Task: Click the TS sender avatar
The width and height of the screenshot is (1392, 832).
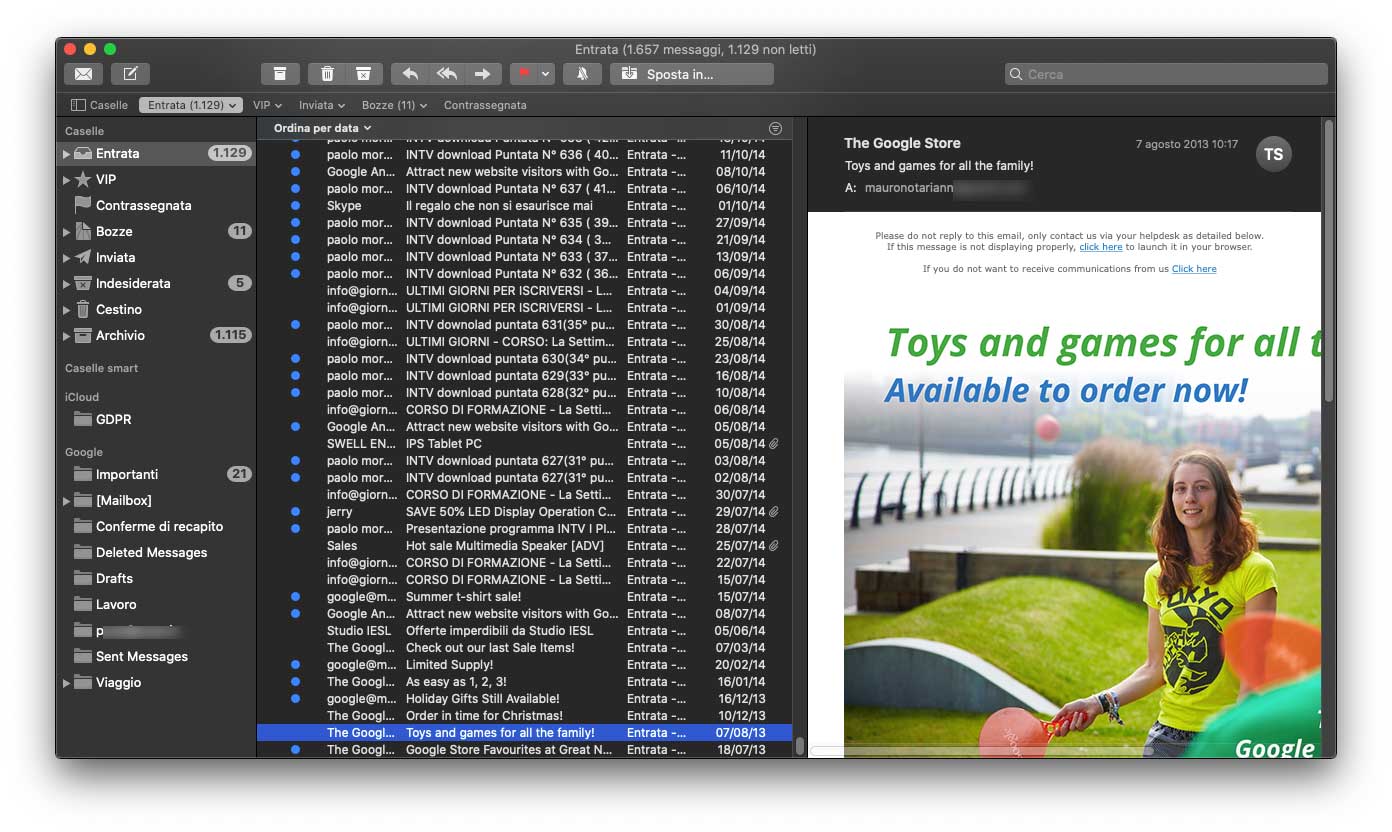Action: tap(1273, 154)
